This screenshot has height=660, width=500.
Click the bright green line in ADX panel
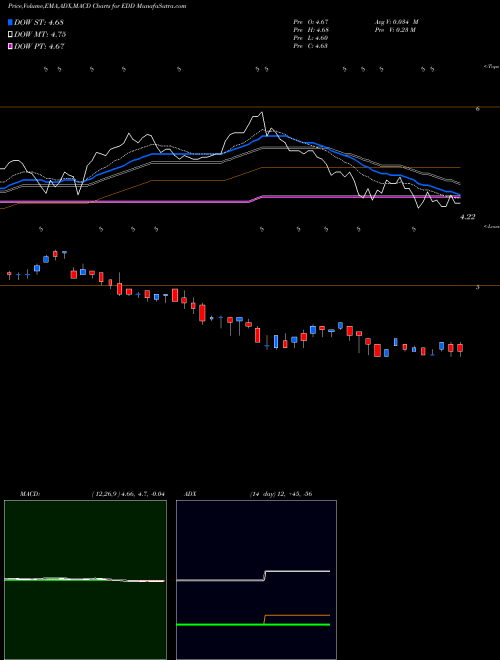253,625
